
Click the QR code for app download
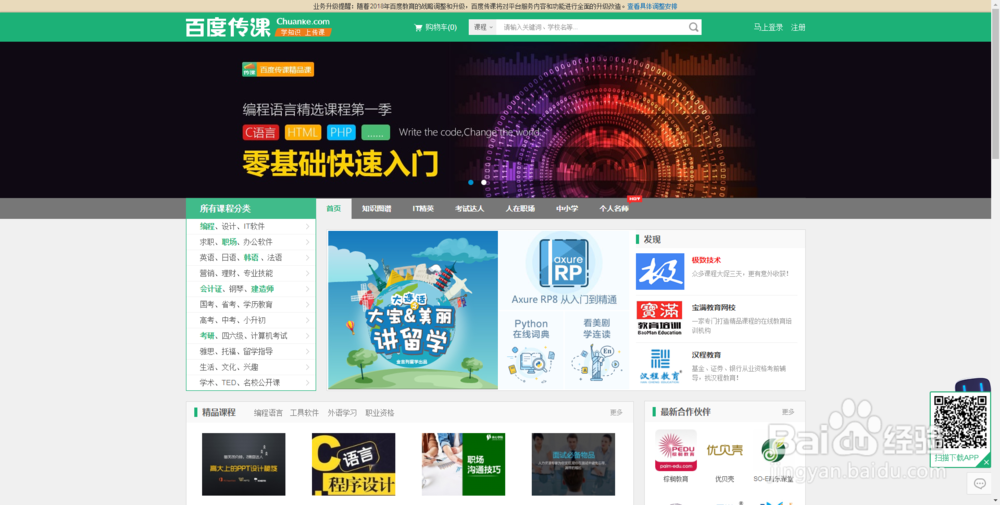(960, 423)
